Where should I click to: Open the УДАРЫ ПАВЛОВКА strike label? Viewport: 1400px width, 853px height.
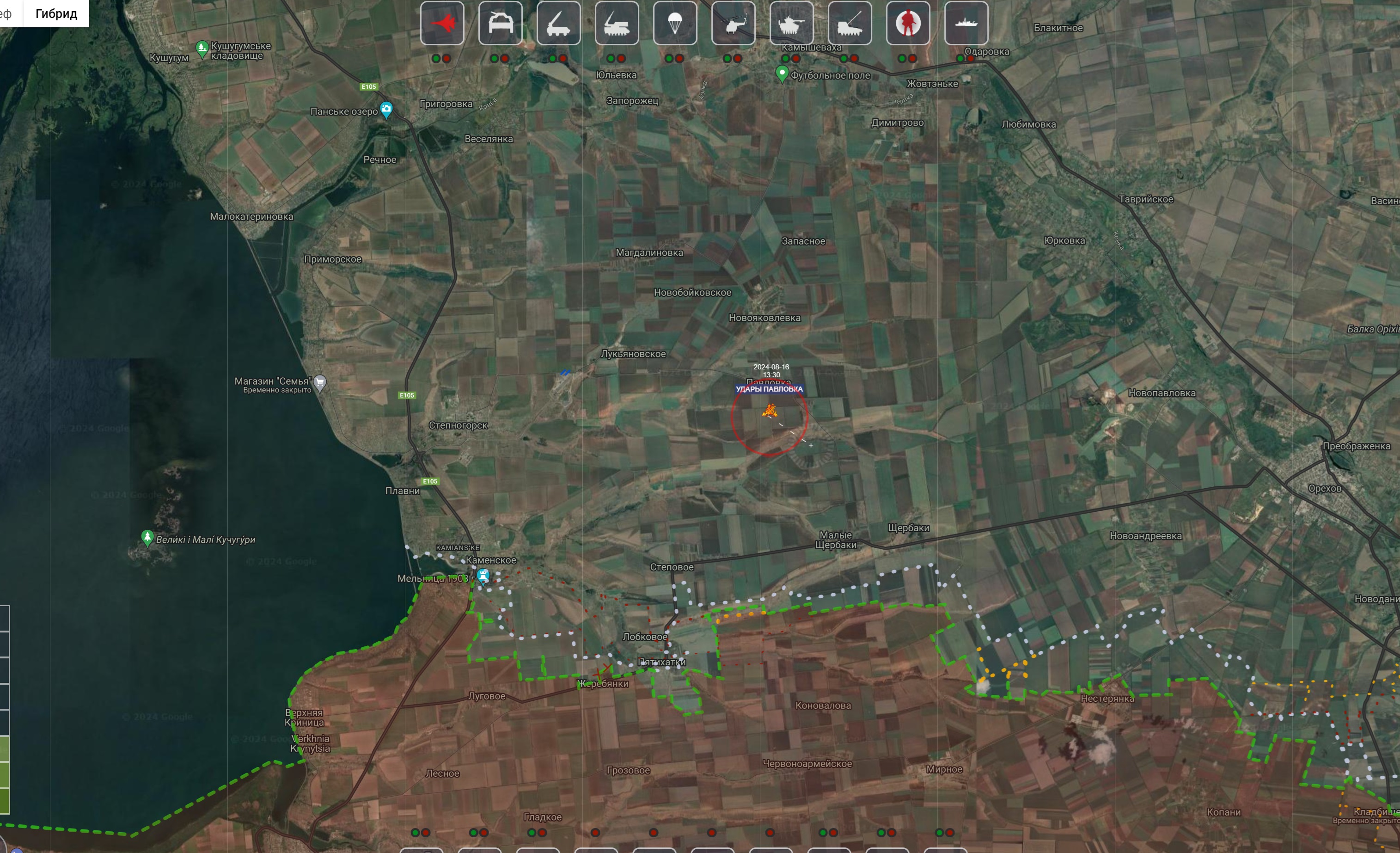click(x=769, y=389)
